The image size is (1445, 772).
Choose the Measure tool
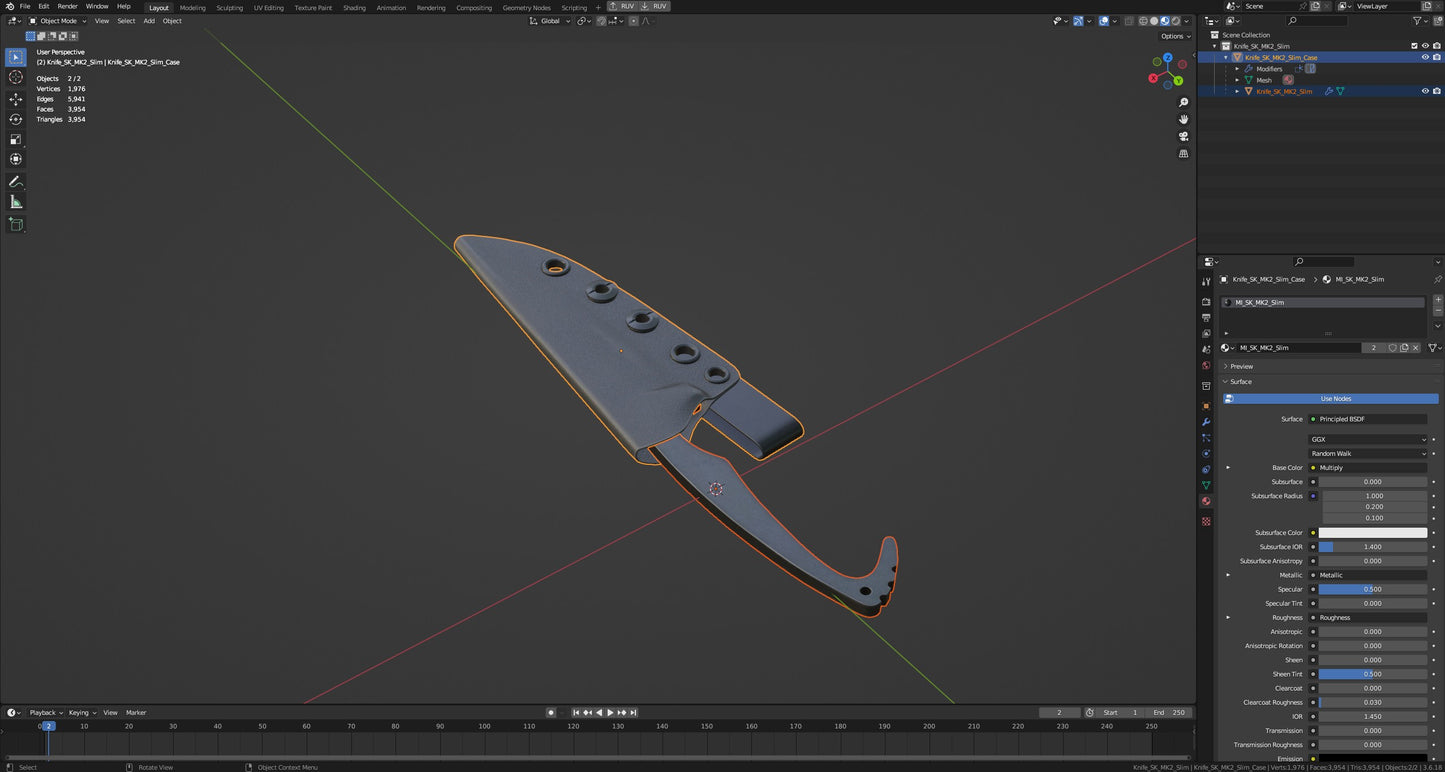(16, 202)
